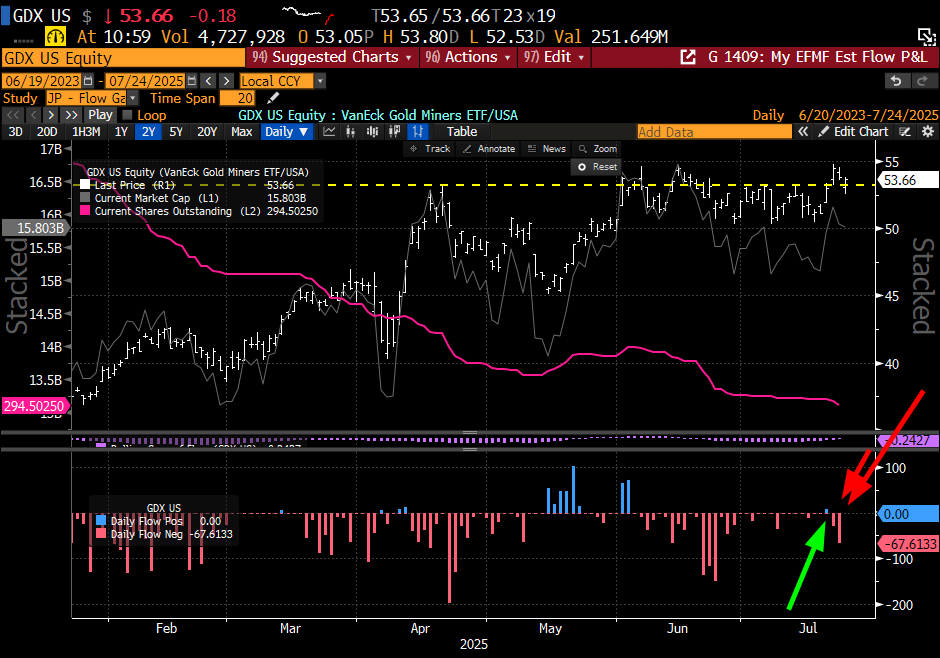Viewport: 940px width, 658px height.
Task: Open start date calendar picker for 06/19/2023
Action: 89,81
